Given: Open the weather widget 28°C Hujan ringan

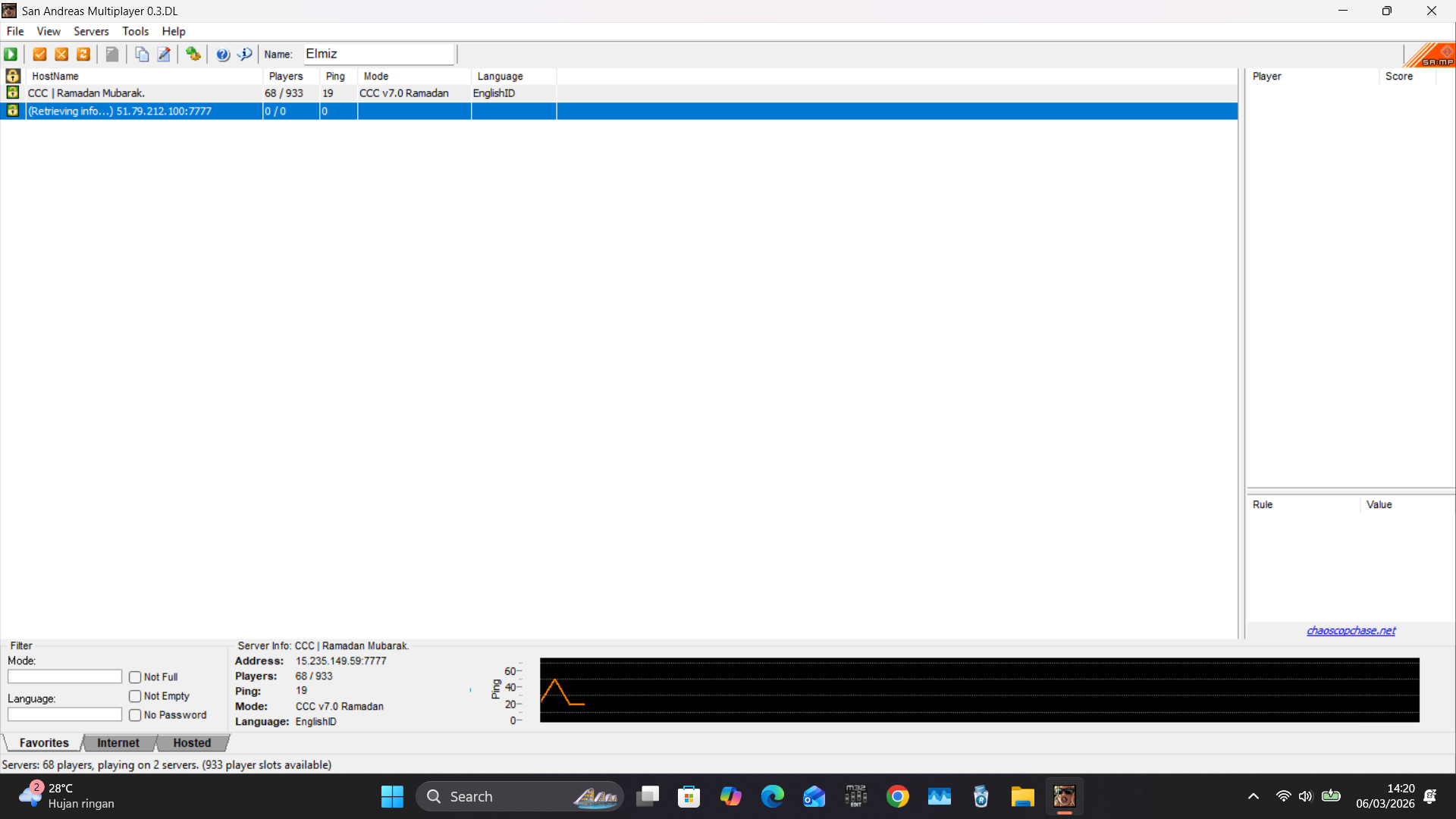Looking at the screenshot, I should pos(68,796).
